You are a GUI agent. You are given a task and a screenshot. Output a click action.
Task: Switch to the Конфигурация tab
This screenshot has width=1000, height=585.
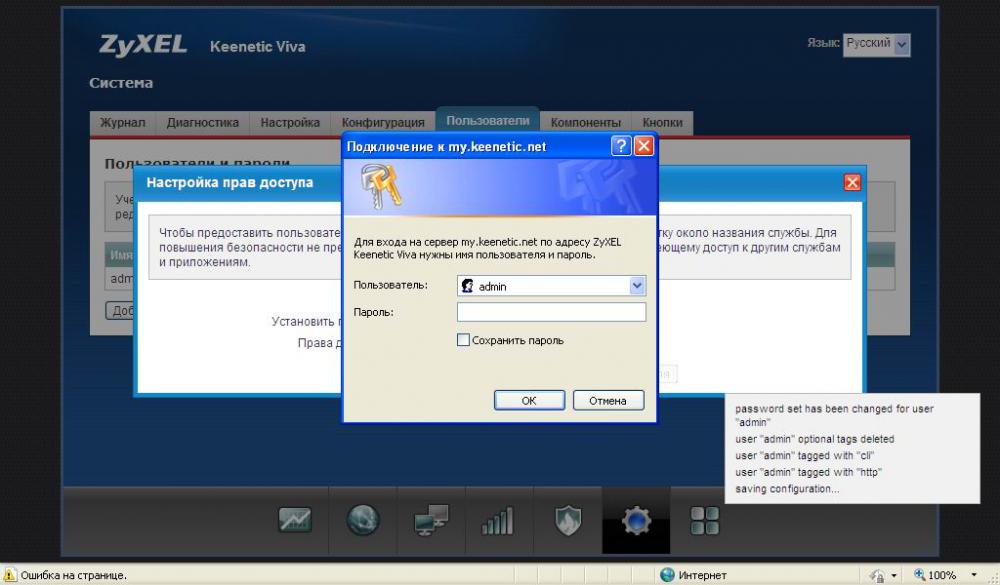click(x=383, y=122)
